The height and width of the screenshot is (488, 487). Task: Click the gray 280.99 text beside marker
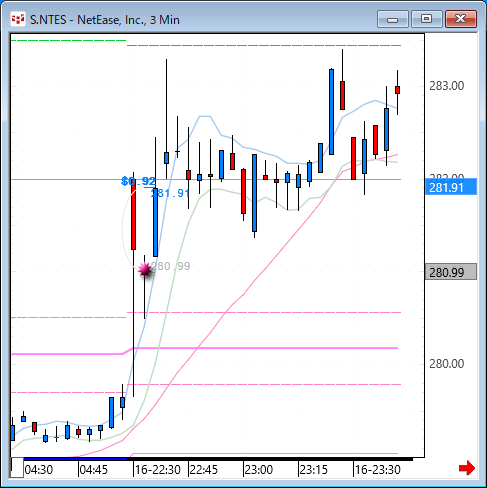click(171, 266)
